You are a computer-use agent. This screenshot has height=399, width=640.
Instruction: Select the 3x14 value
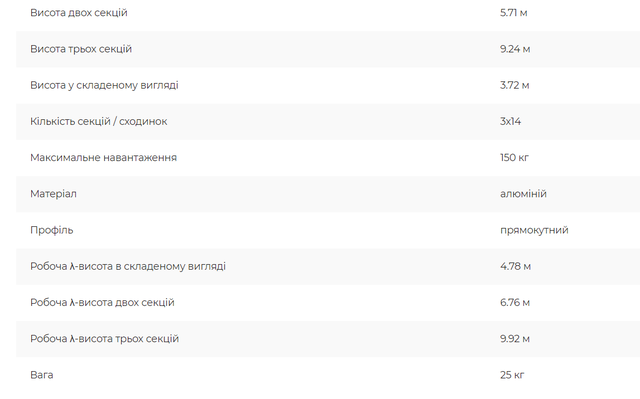coord(510,122)
